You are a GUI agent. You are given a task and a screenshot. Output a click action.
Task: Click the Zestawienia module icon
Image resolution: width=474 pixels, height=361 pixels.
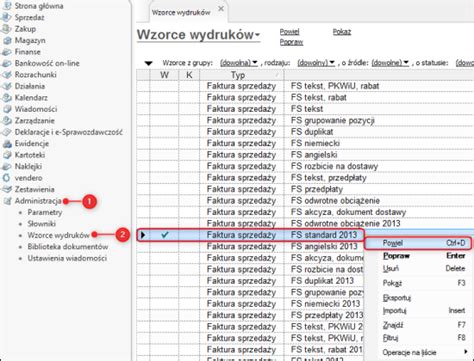coord(7,189)
